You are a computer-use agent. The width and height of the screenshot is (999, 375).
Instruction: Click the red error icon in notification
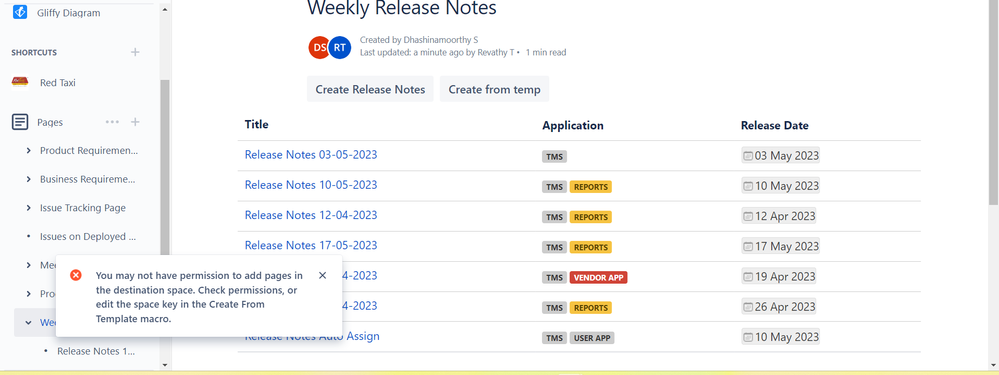tap(76, 275)
